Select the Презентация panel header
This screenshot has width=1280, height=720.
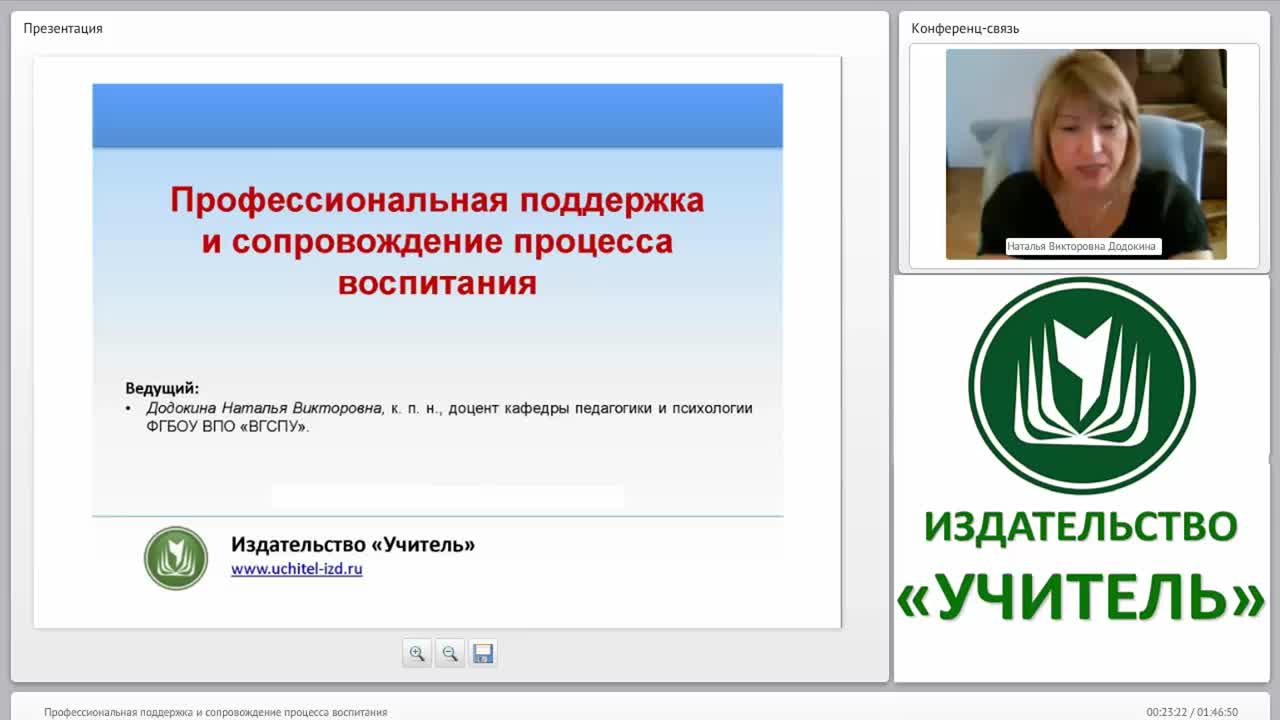coord(63,28)
